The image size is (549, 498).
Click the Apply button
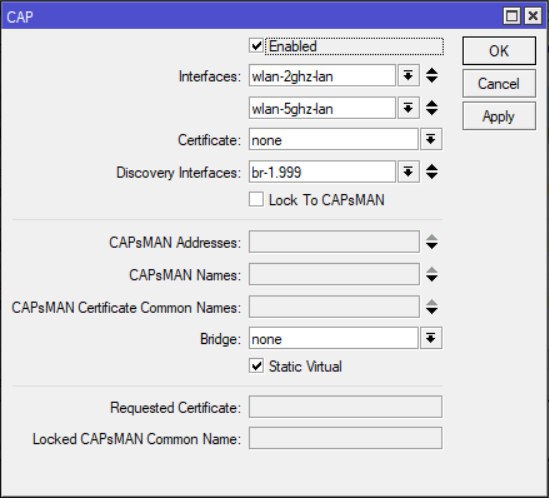tap(499, 116)
